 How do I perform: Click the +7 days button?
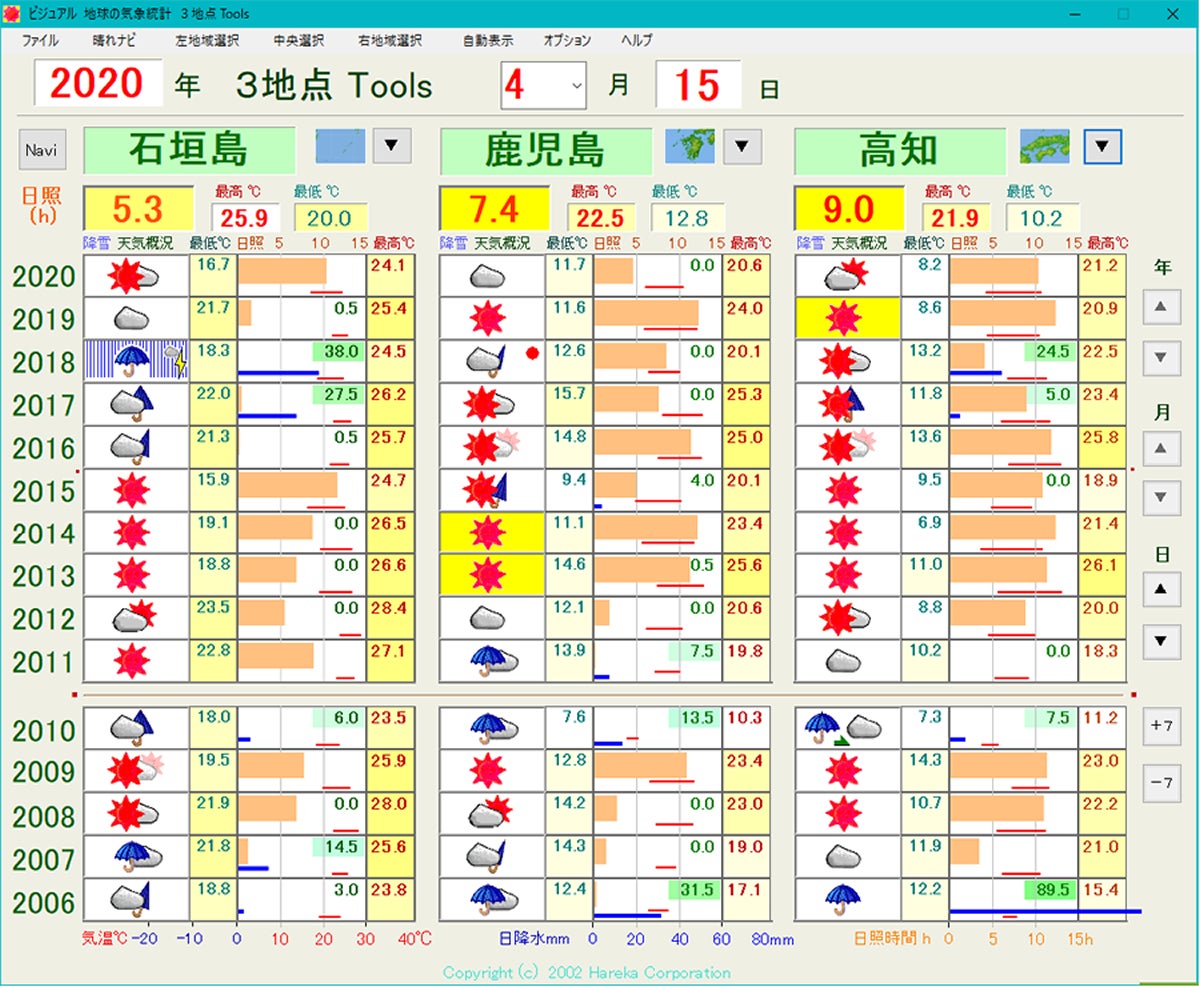(1161, 726)
